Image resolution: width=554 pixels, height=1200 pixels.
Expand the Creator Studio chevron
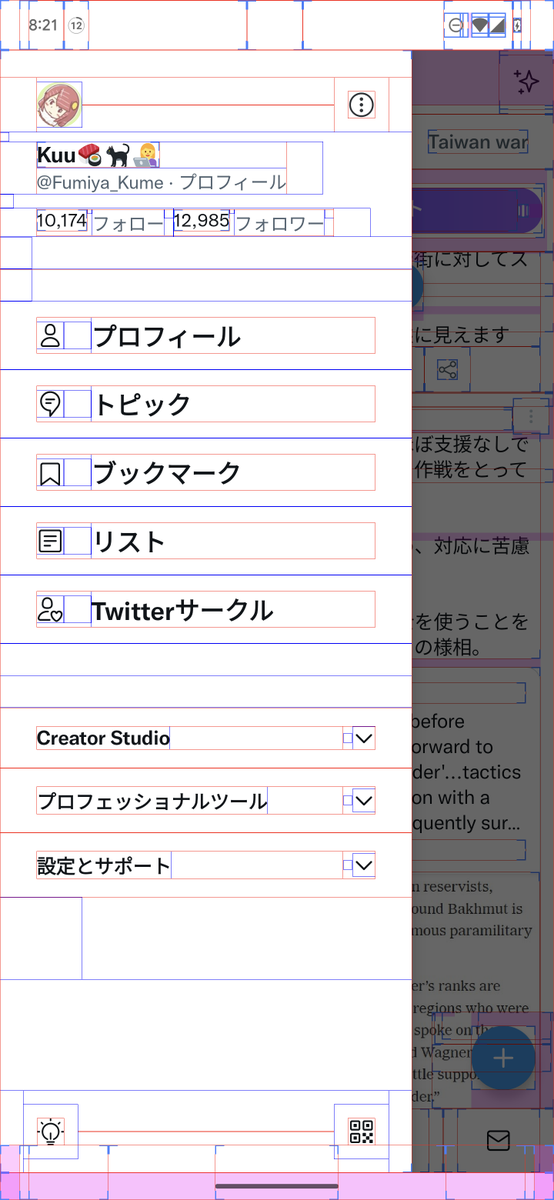[x=364, y=738]
